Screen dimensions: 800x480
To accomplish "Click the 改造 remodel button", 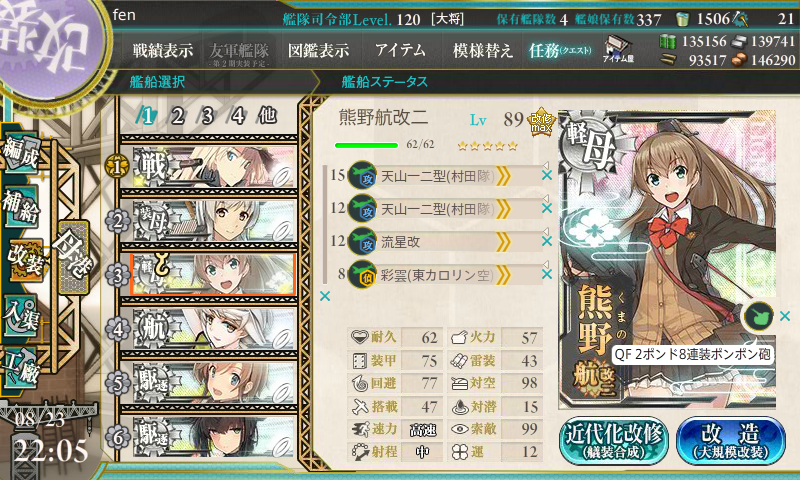I will point(731,441).
